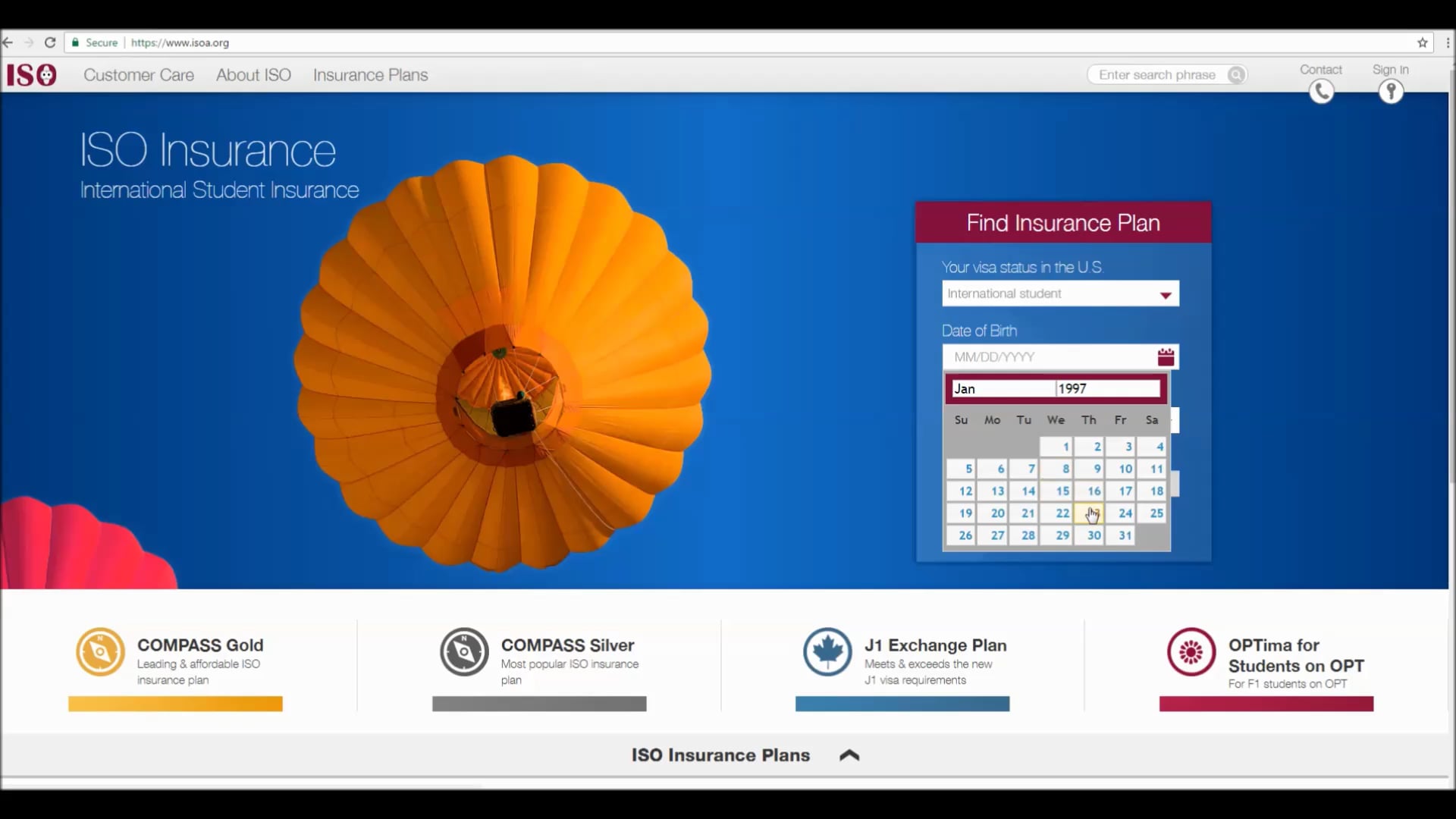This screenshot has height=819, width=1456.
Task: Select day 30 in the calendar
Action: (x=1088, y=535)
